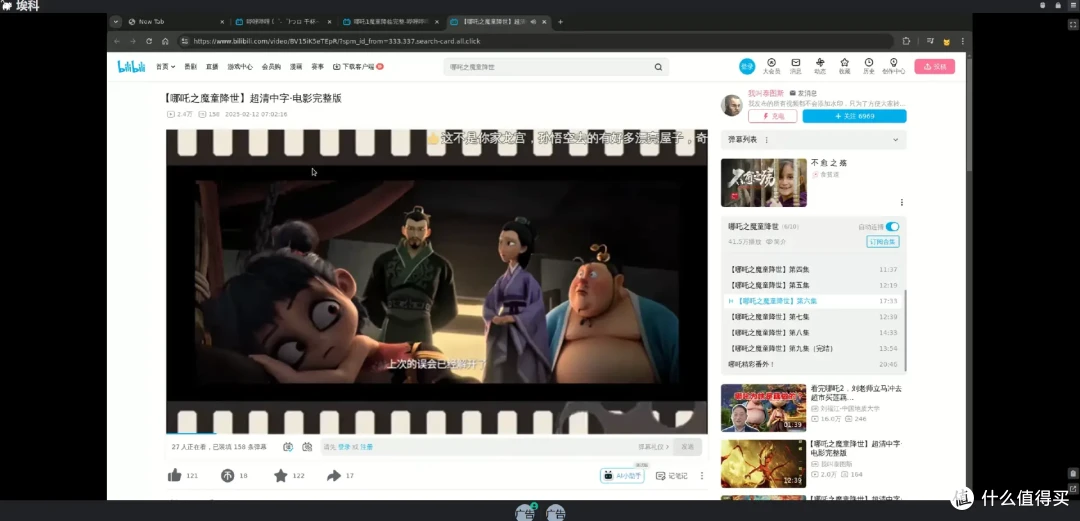Click the pink 投稿 button
This screenshot has width=1080, height=521.
click(935, 66)
